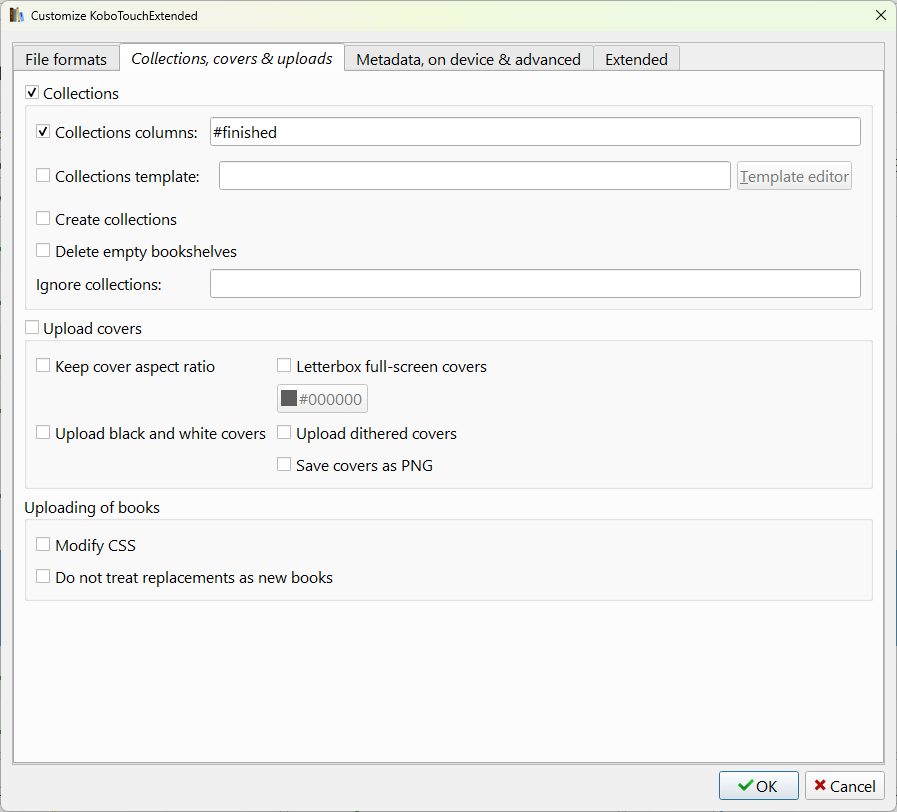Enable Modify CSS option

point(43,545)
